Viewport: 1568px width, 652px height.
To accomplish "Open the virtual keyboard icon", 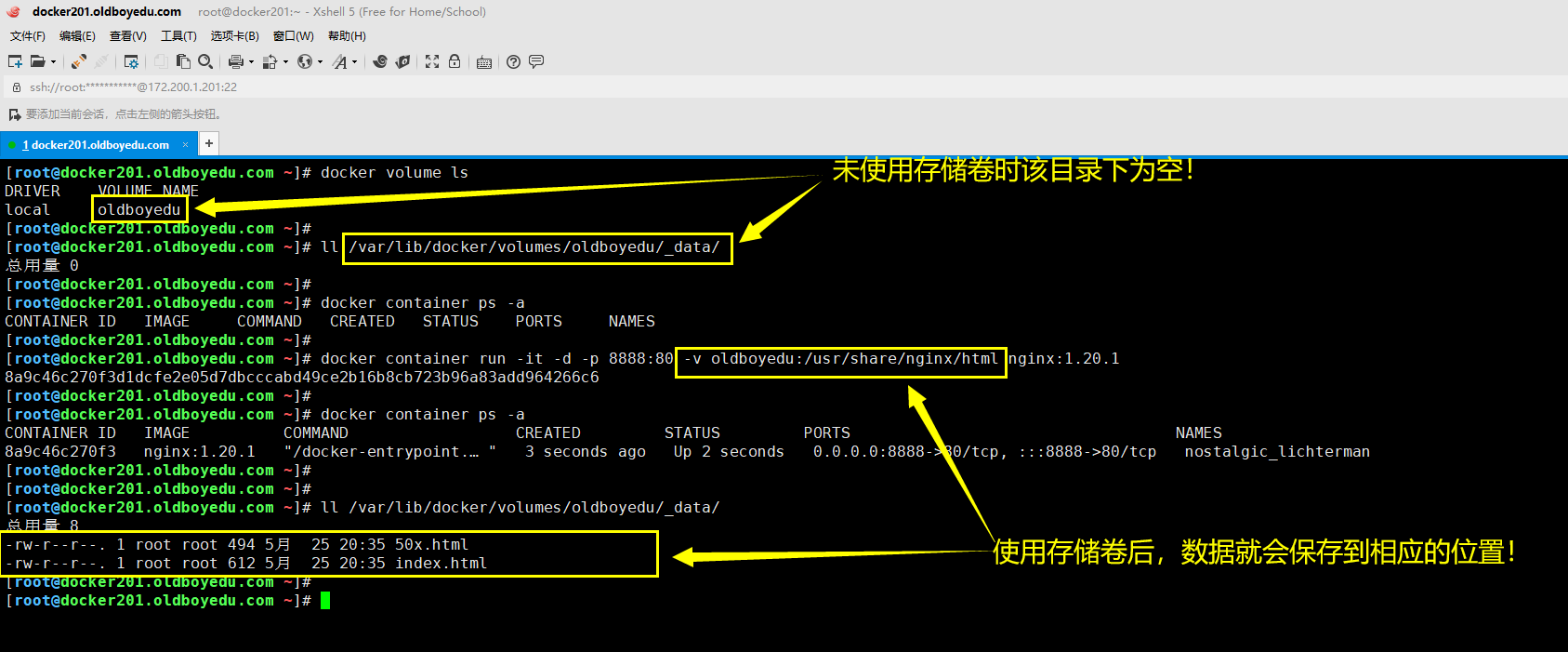I will [484, 62].
